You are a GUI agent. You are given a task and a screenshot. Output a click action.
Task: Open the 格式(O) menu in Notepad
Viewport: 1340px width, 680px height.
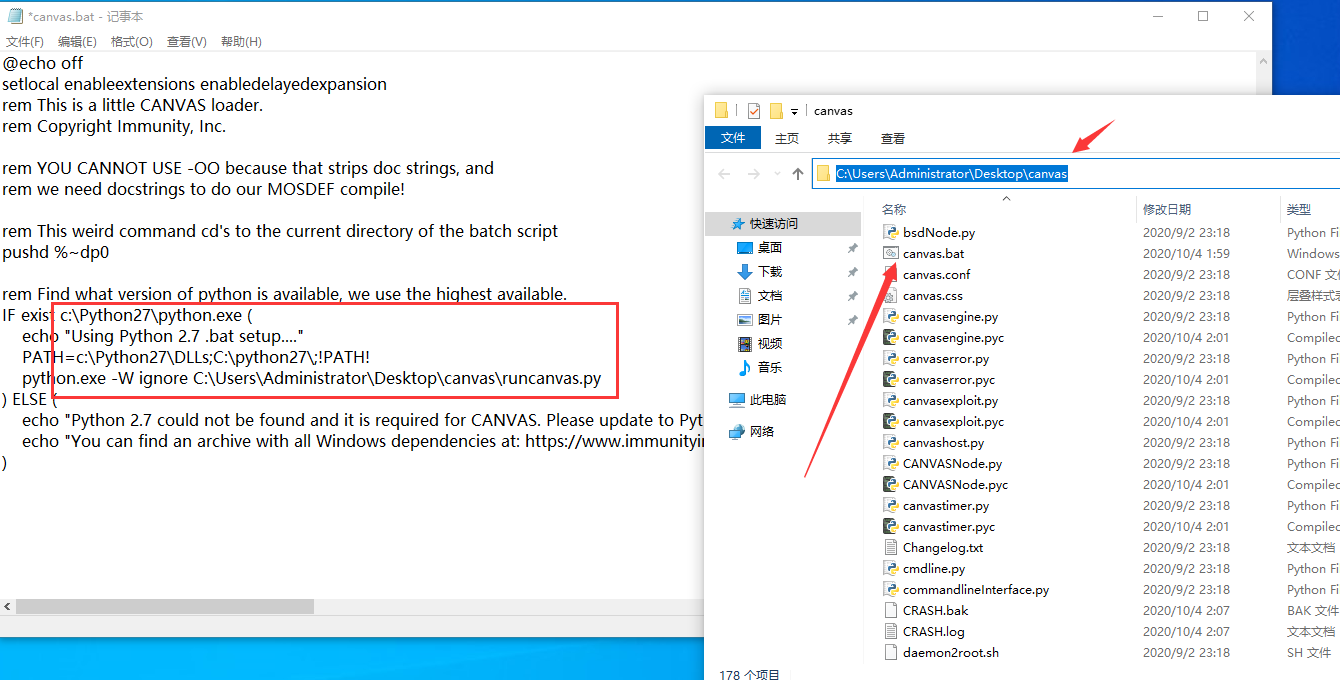pyautogui.click(x=132, y=41)
